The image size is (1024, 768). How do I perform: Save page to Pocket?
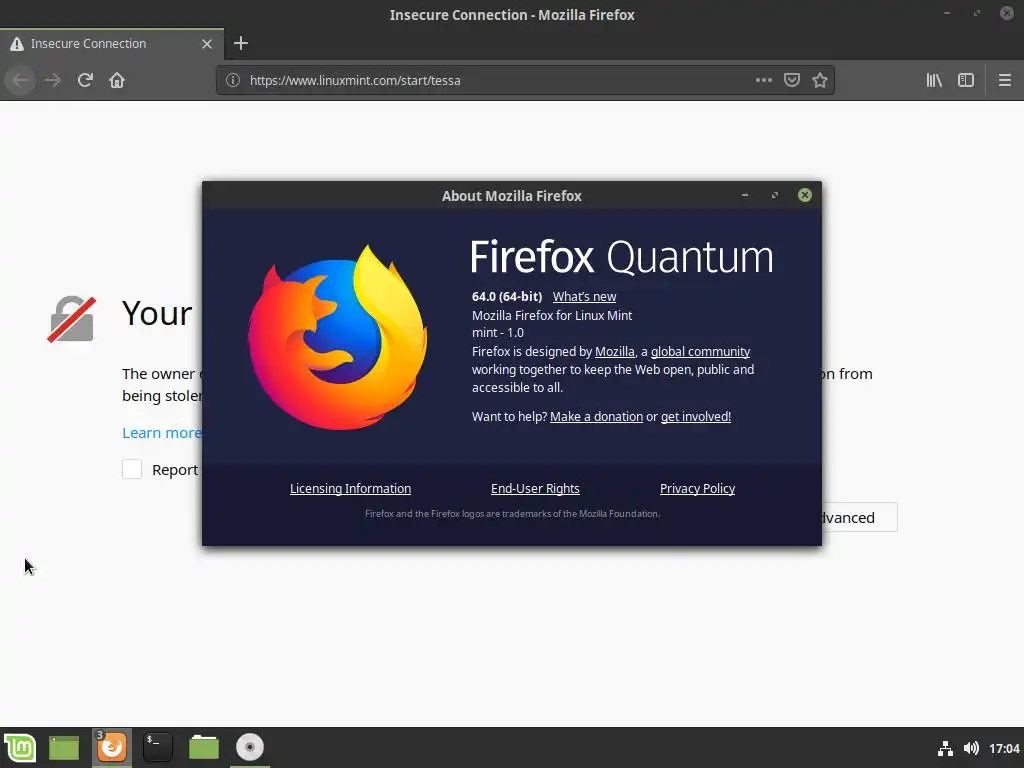point(792,80)
